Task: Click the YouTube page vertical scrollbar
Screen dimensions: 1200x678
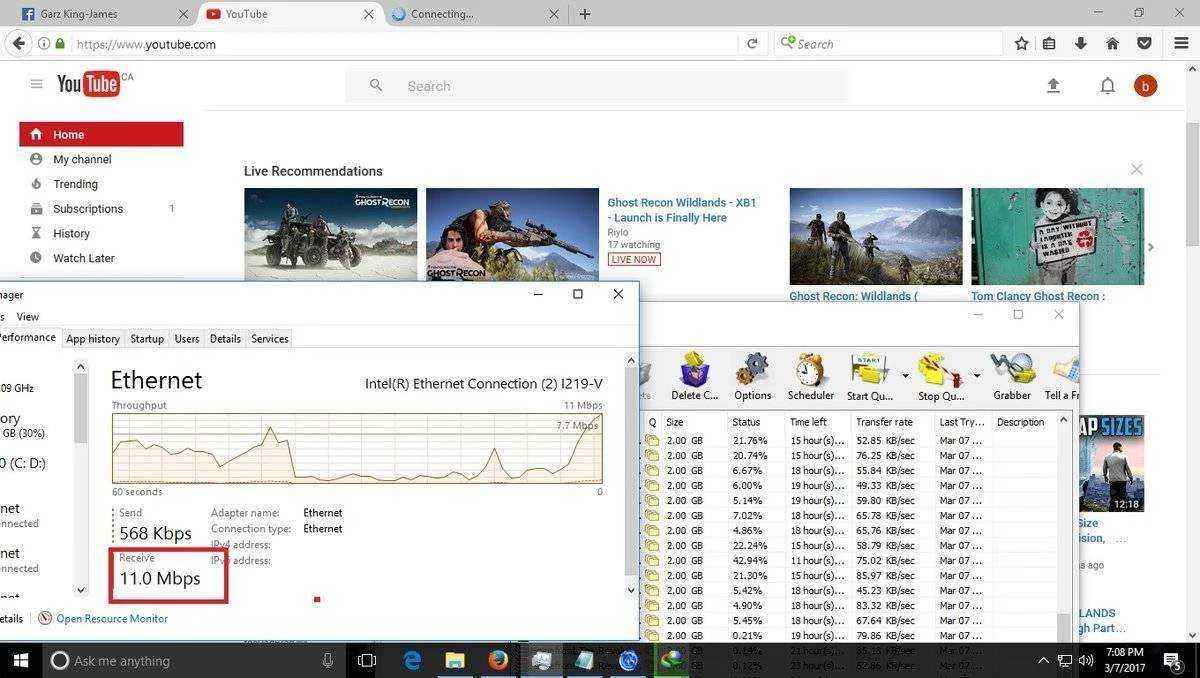Action: point(1191,185)
